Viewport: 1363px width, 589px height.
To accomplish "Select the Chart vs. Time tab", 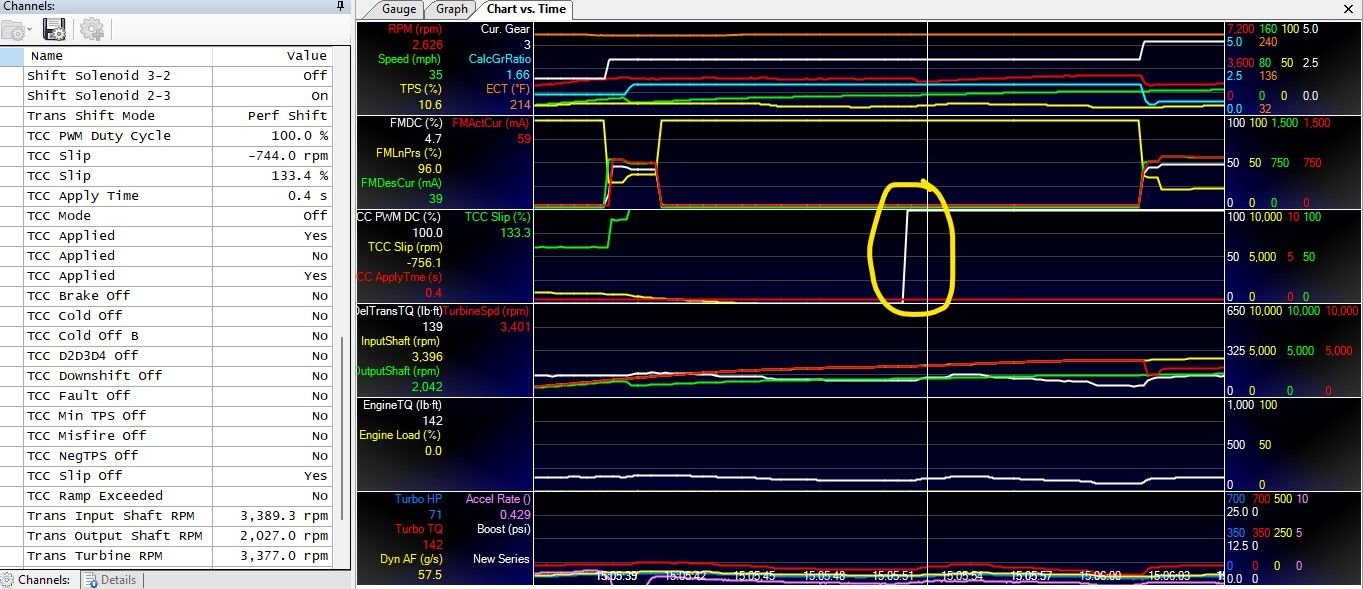I will pos(526,9).
